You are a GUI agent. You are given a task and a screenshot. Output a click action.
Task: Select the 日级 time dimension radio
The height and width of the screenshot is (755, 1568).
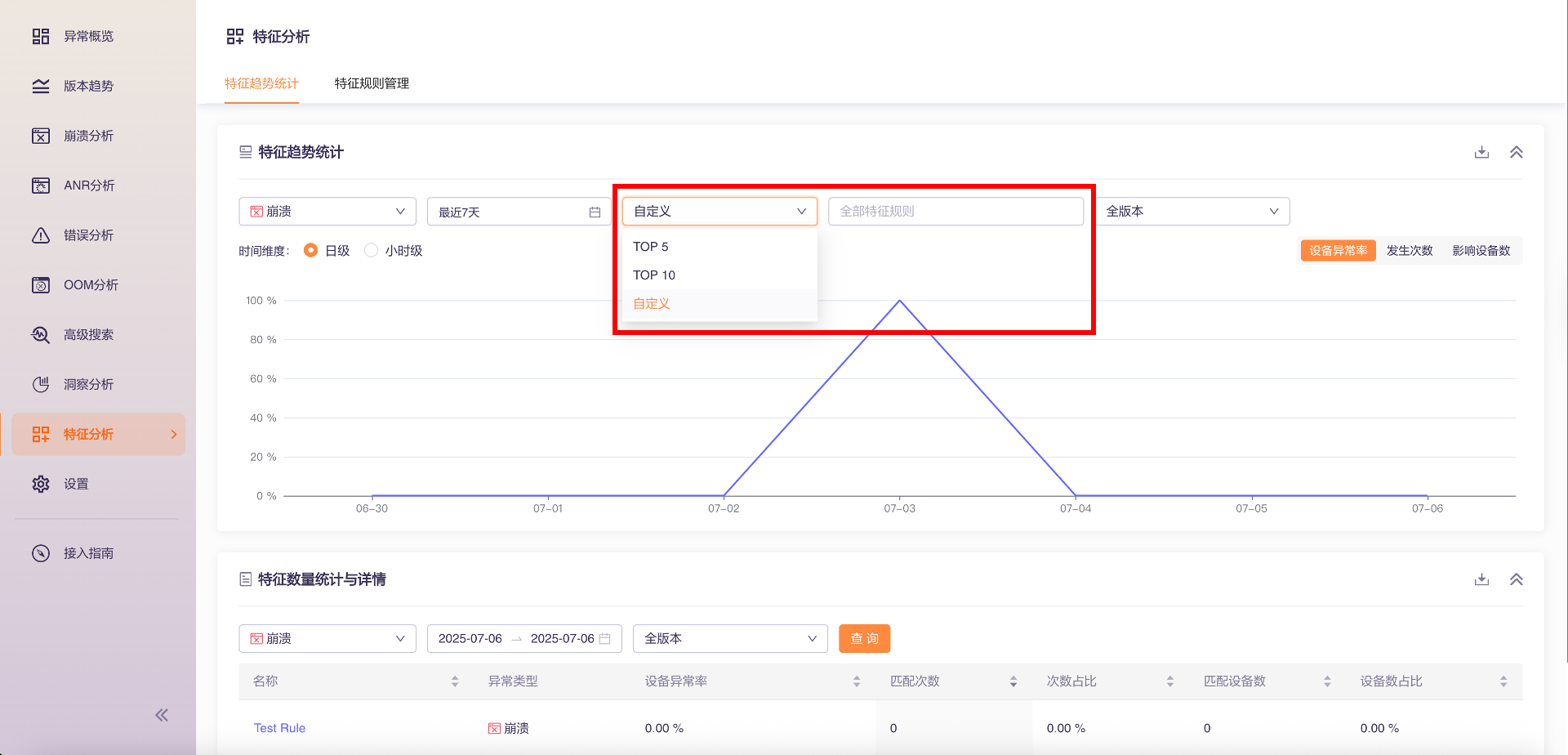tap(310, 251)
